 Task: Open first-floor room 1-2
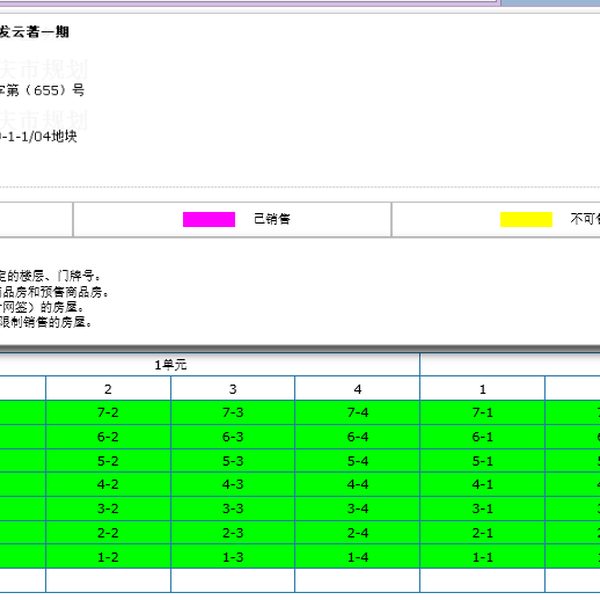pos(108,557)
